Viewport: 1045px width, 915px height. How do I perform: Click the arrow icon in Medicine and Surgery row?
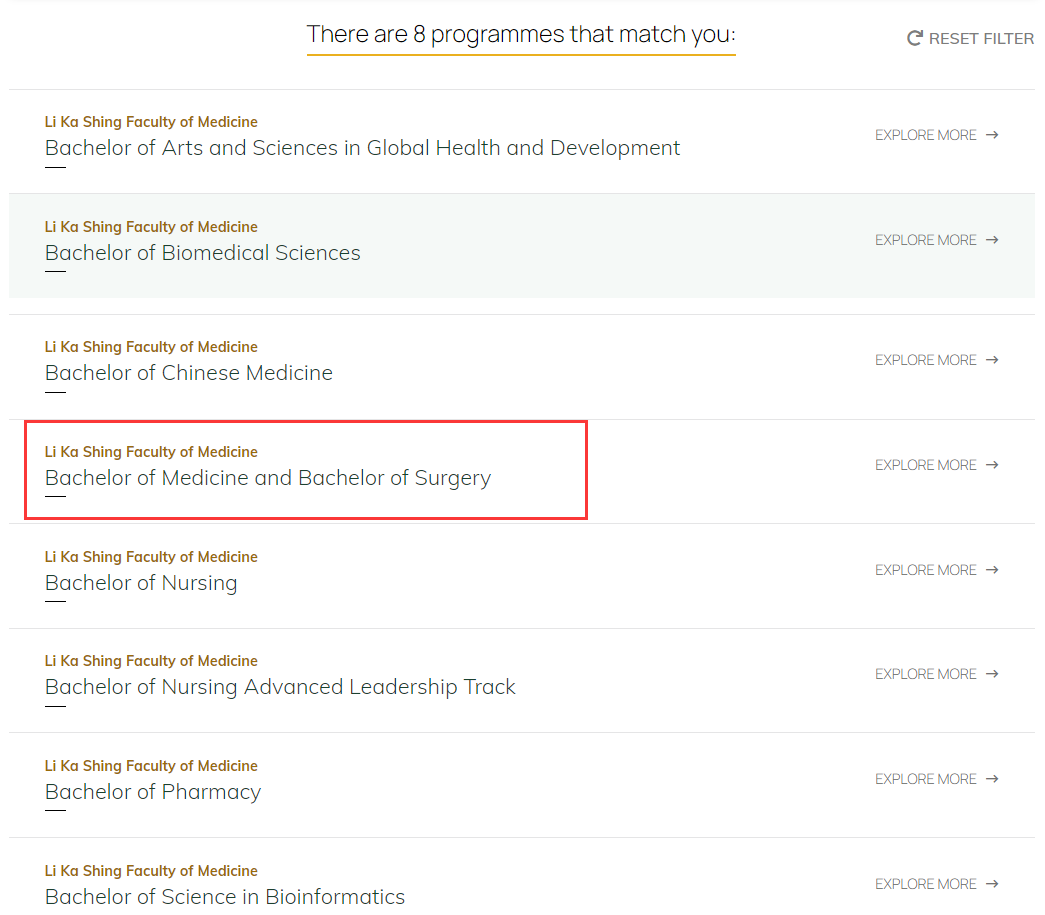click(992, 464)
